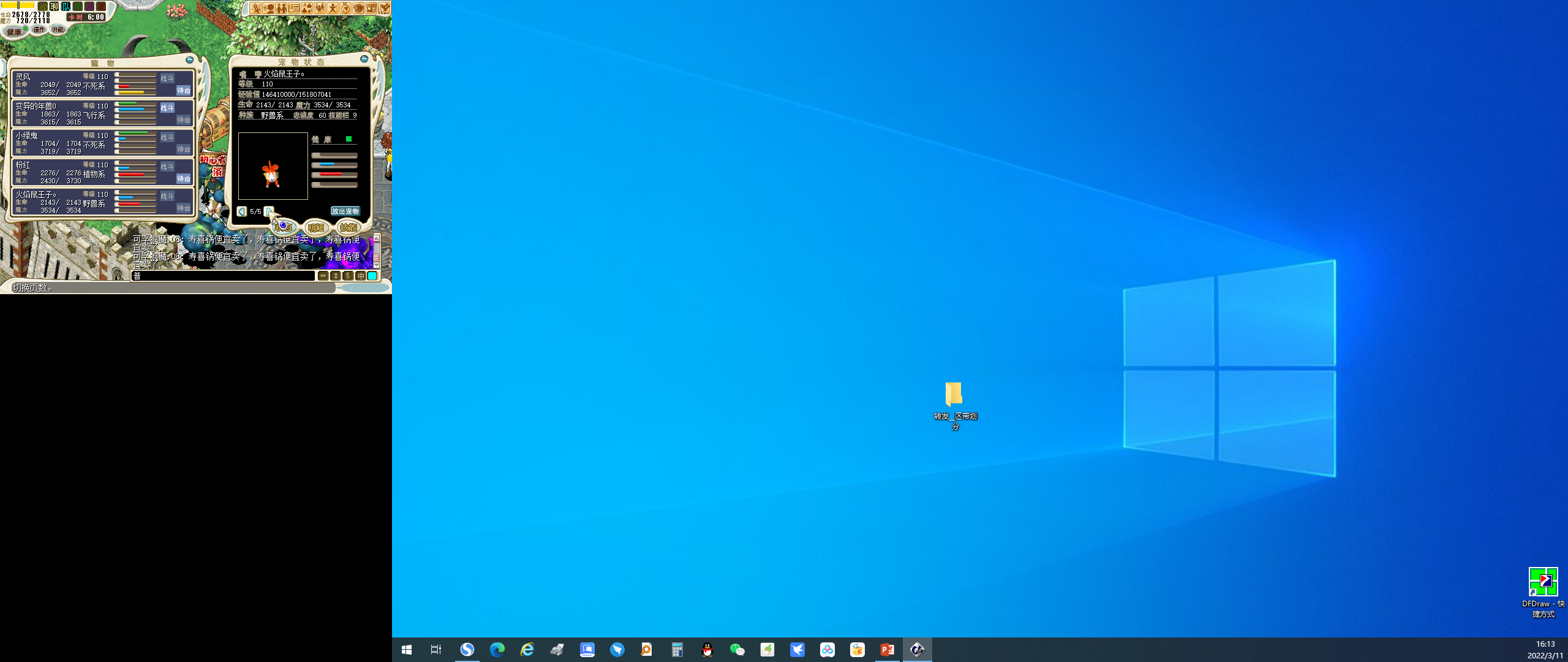Select pet name 灵风 in list
This screenshot has width=1568, height=662.
[x=23, y=77]
